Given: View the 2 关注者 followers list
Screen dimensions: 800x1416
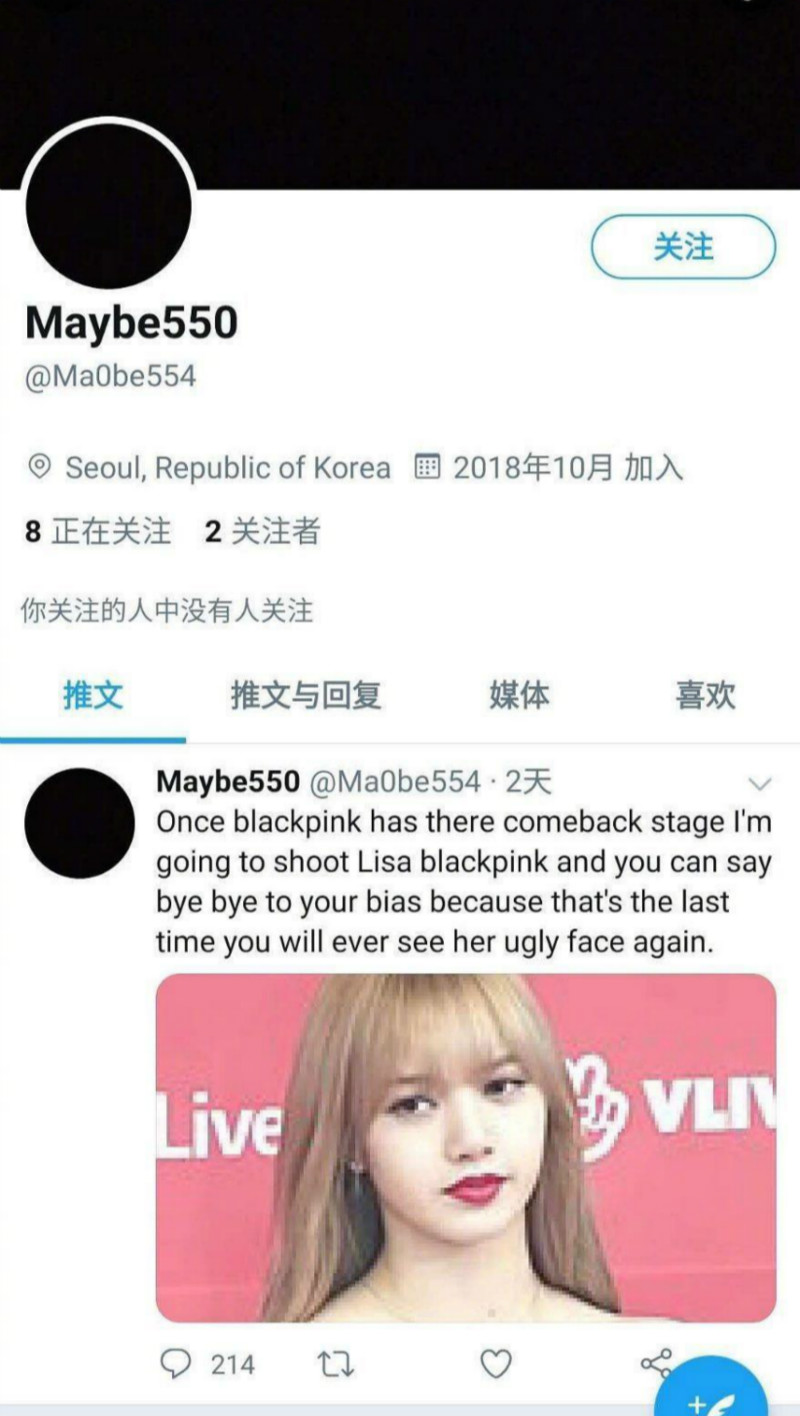Looking at the screenshot, I should click(262, 531).
